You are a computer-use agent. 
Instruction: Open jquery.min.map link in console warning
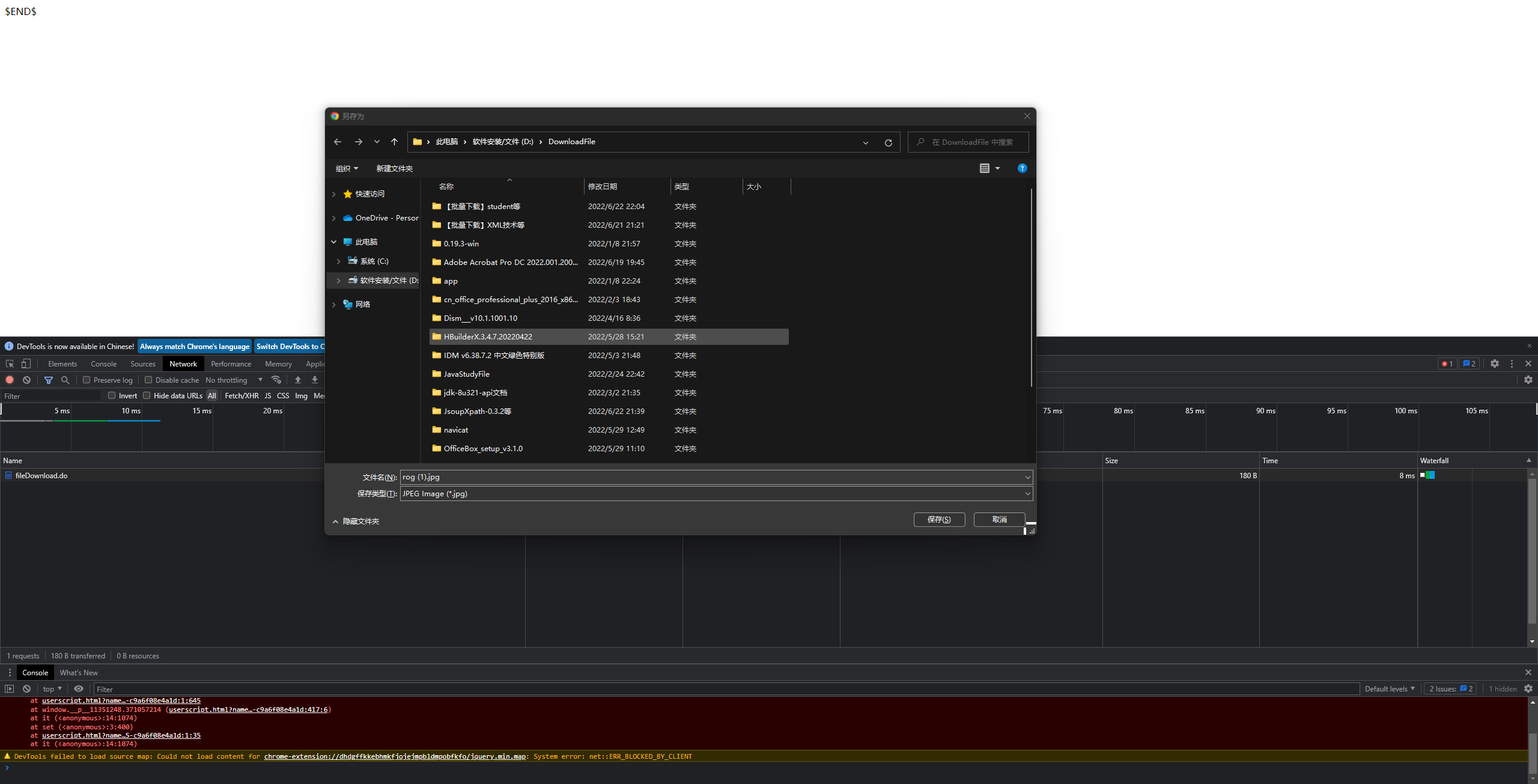click(395, 756)
